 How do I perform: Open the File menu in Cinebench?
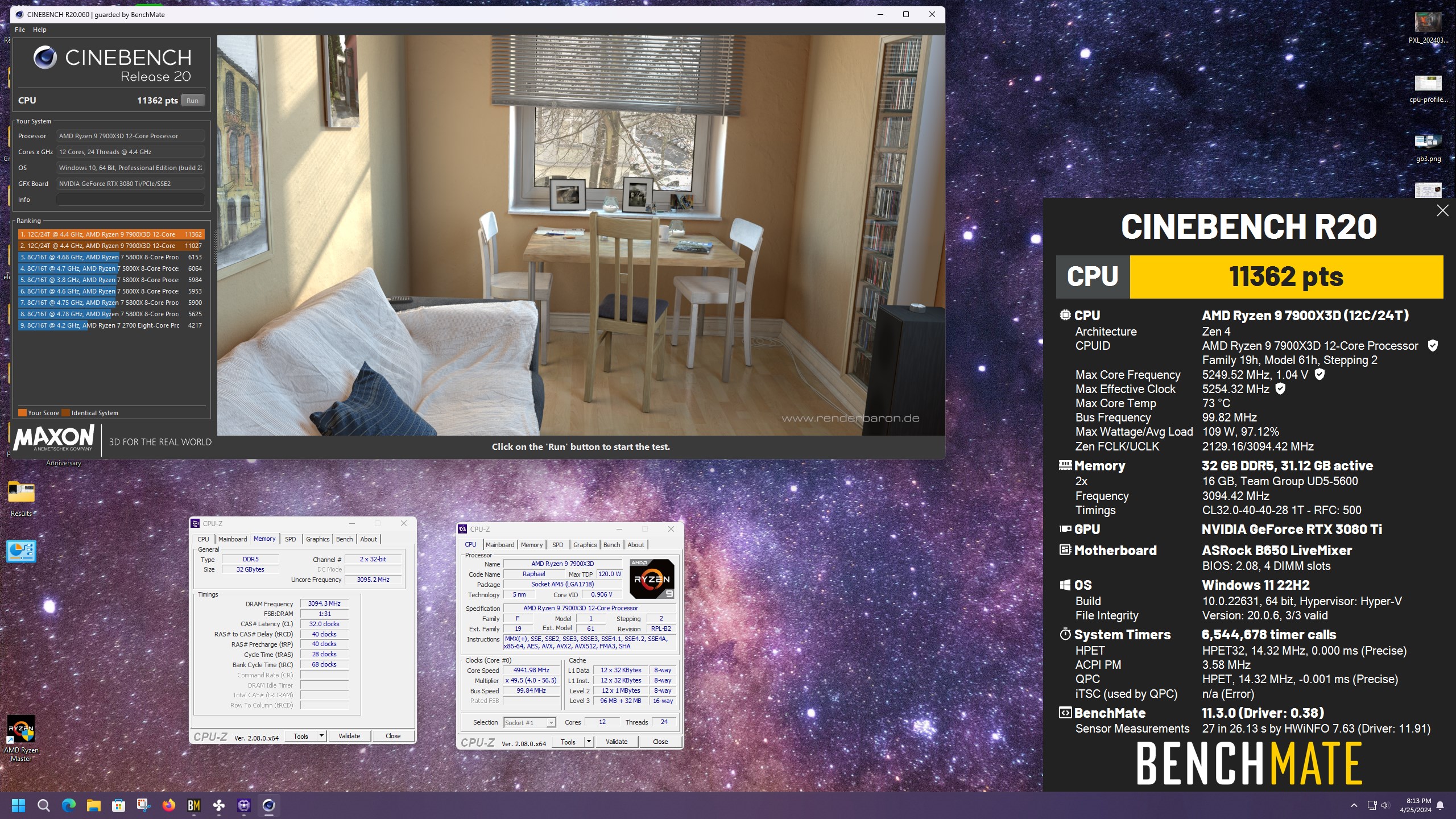20,30
